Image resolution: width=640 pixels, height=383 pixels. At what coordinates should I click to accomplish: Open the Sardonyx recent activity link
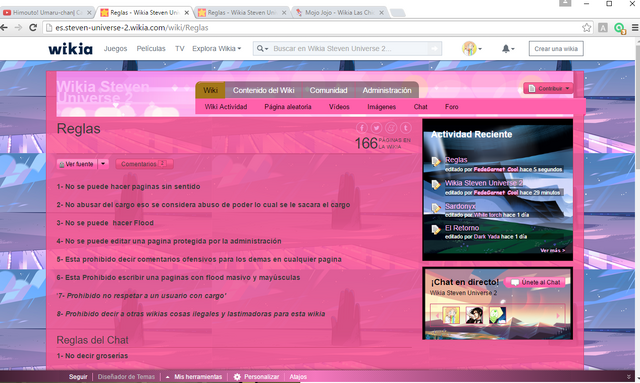460,206
